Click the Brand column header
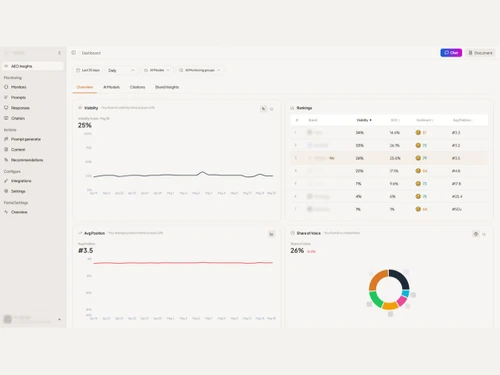 click(313, 120)
